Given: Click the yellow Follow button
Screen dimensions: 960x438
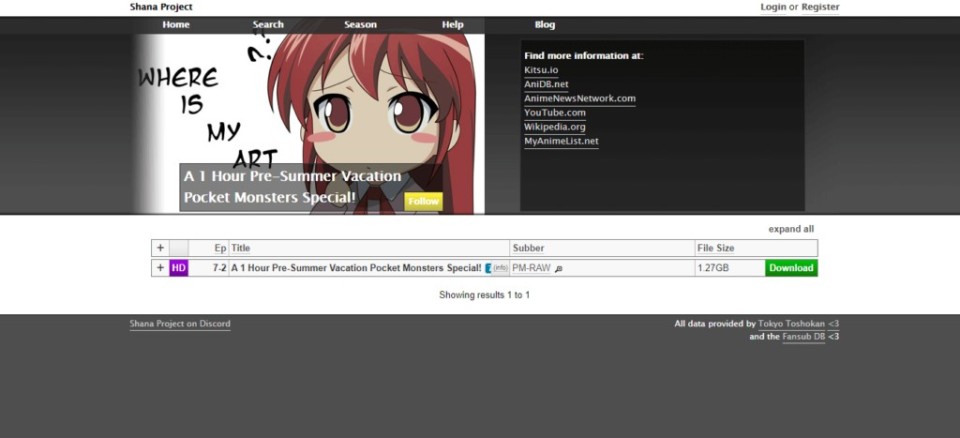Looking at the screenshot, I should tap(423, 201).
